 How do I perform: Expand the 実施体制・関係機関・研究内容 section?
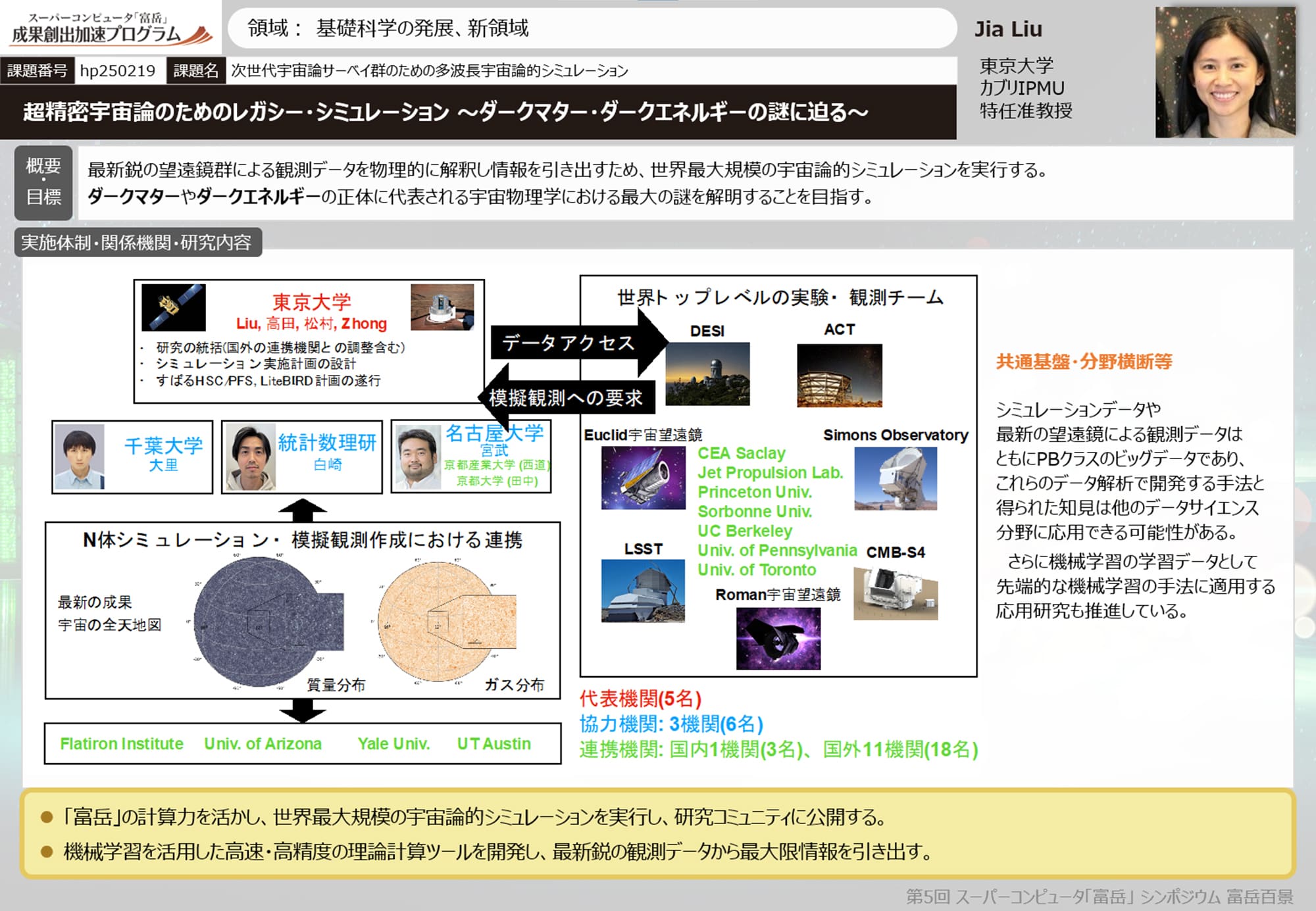138,243
